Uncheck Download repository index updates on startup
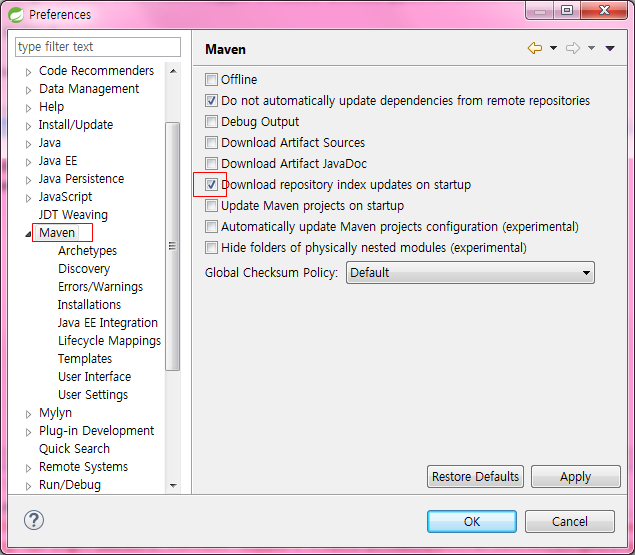The width and height of the screenshot is (635, 555). 211,185
